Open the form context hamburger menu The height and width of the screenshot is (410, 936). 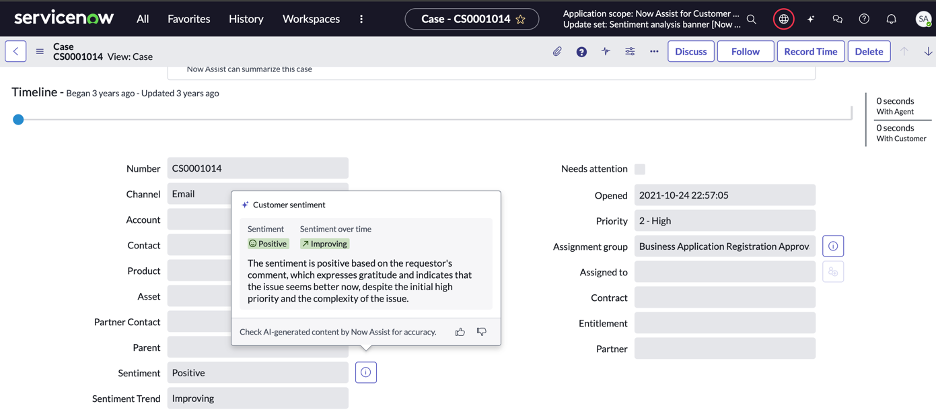pos(40,51)
